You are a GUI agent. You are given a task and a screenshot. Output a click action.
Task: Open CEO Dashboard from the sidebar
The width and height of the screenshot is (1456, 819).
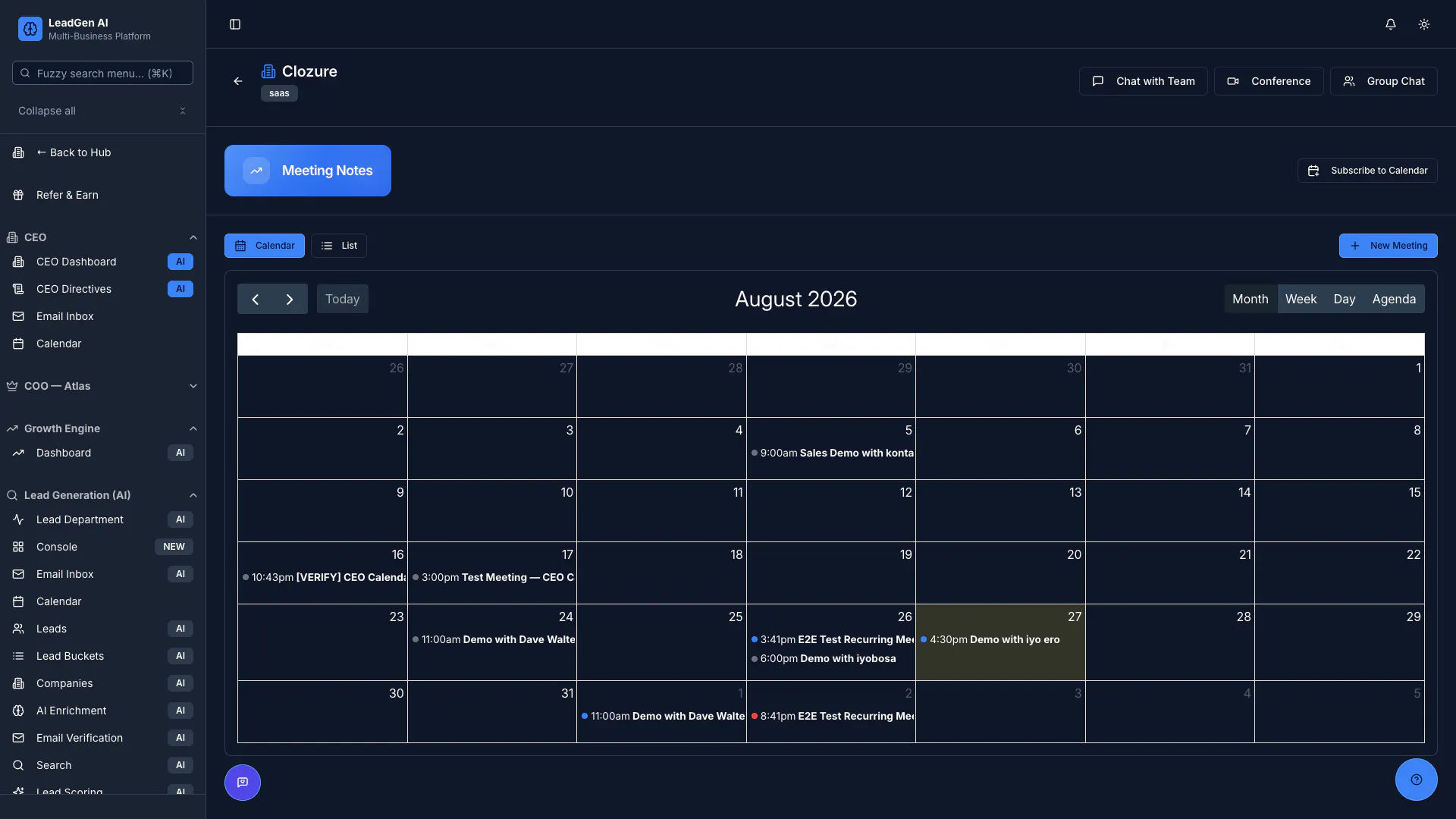pyautogui.click(x=102, y=262)
